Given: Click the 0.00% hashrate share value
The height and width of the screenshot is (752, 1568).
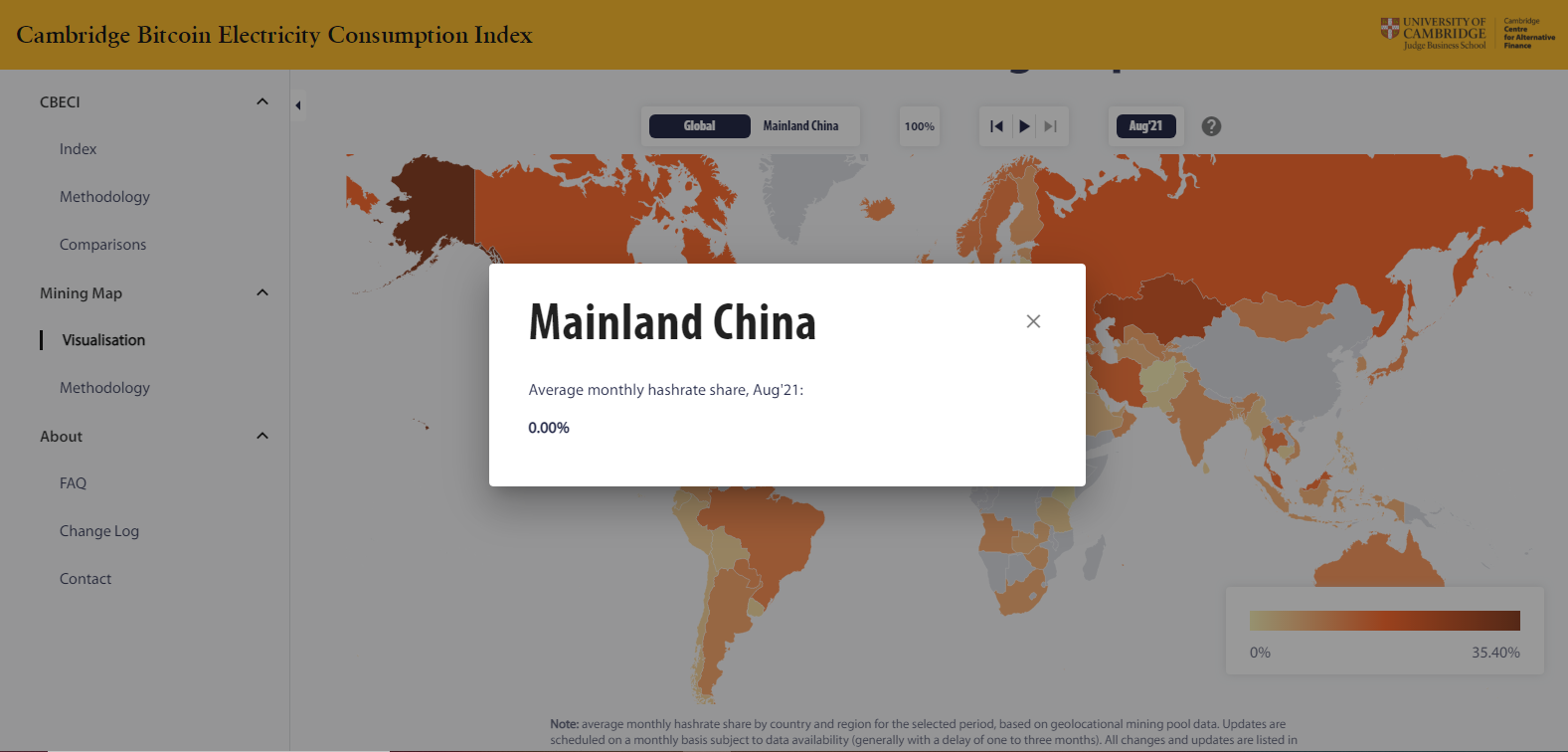Looking at the screenshot, I should (549, 428).
